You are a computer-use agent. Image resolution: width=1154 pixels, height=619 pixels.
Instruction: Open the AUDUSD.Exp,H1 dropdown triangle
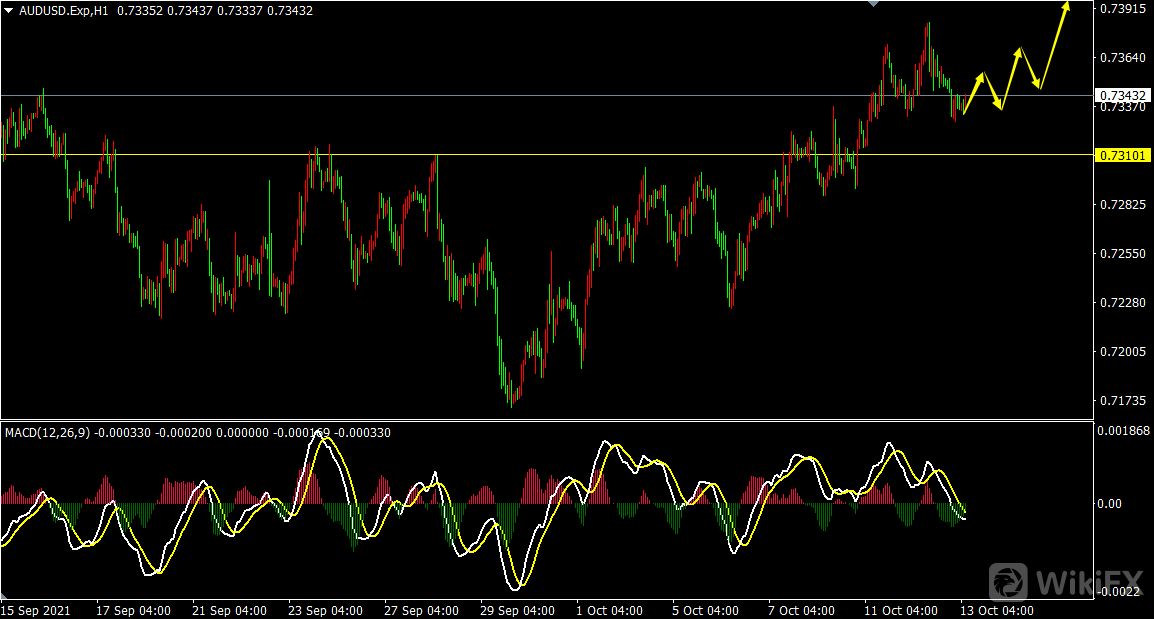[9, 10]
